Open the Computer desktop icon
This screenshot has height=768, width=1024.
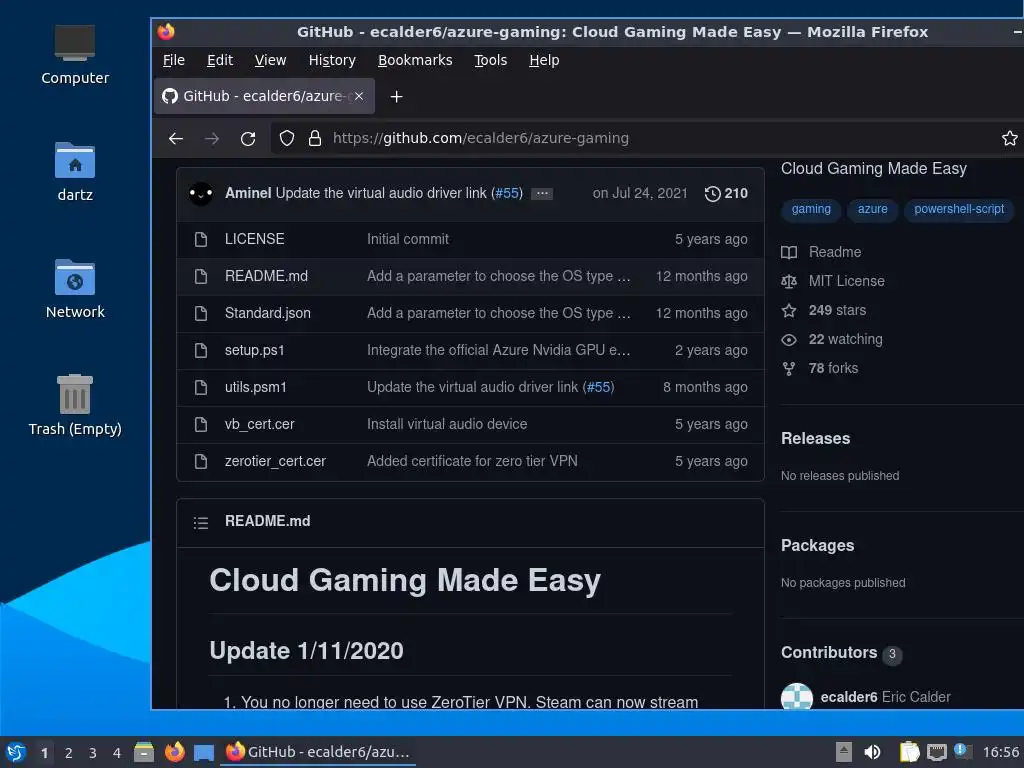(x=74, y=55)
